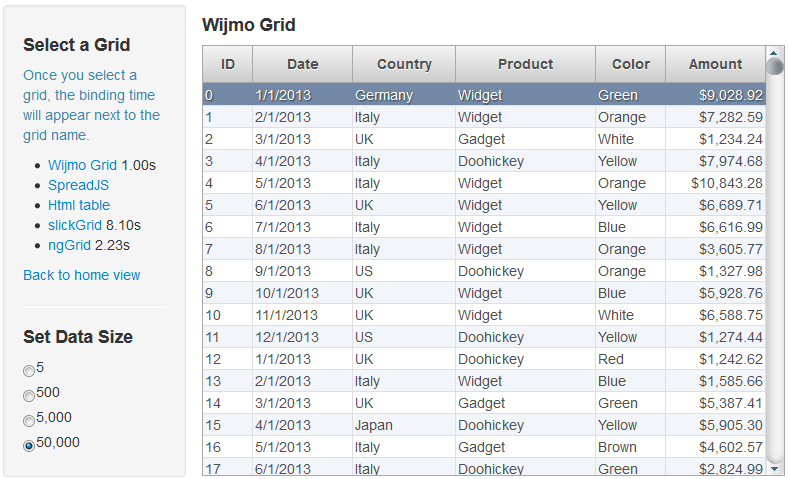Click the Date column header
Image resolution: width=788 pixels, height=479 pixels.
point(303,64)
